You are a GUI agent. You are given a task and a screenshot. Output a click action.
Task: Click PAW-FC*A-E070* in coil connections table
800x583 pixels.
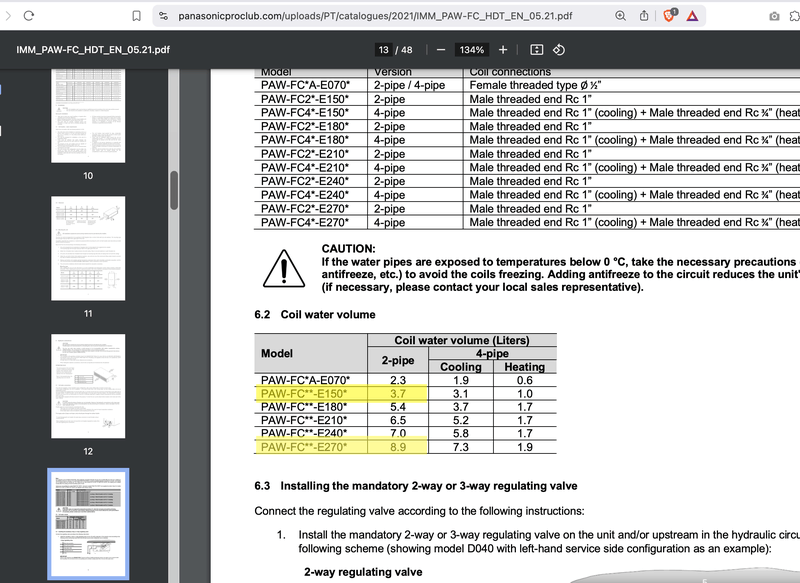coord(305,85)
